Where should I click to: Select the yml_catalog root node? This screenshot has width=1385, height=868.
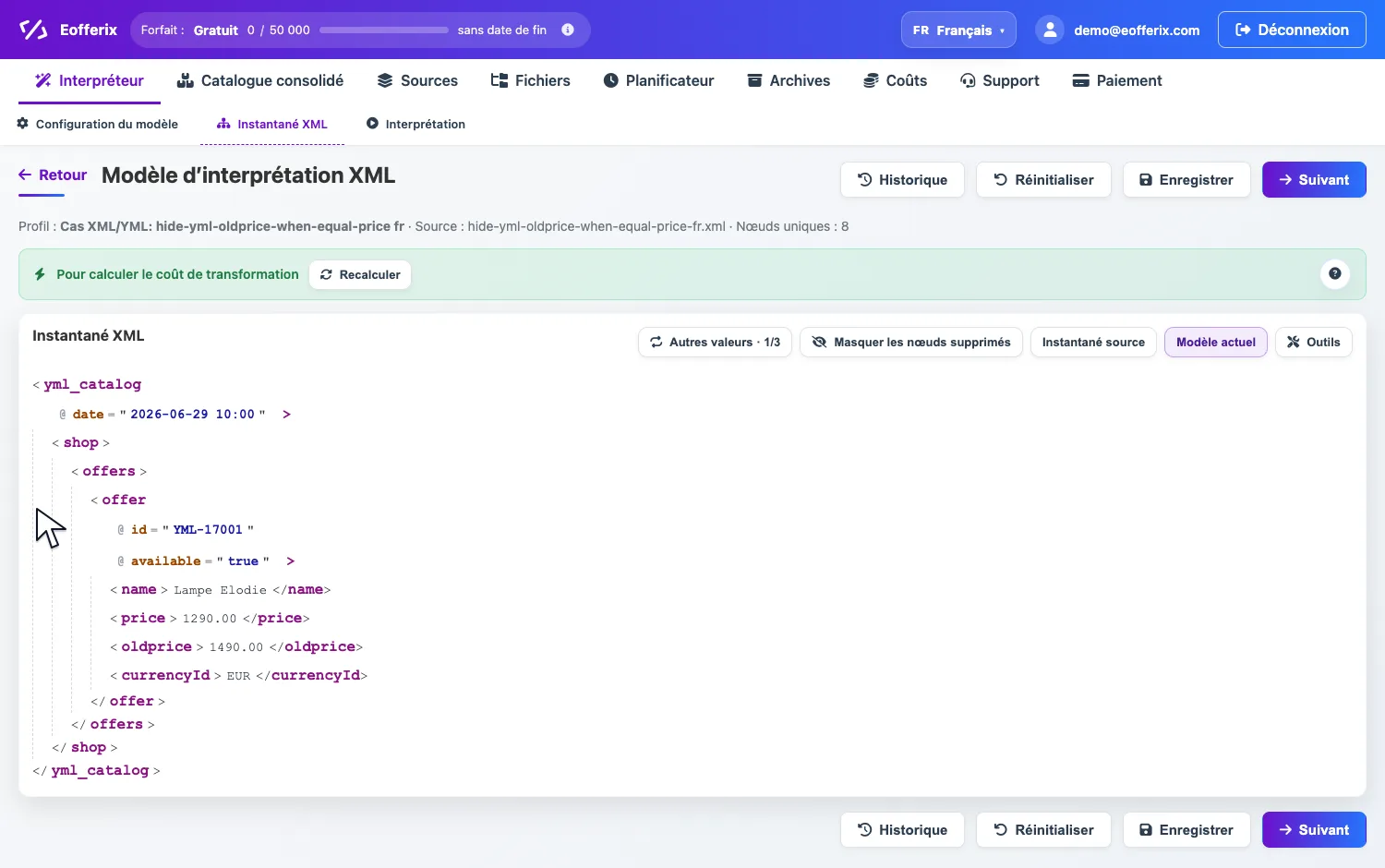[x=92, y=384]
